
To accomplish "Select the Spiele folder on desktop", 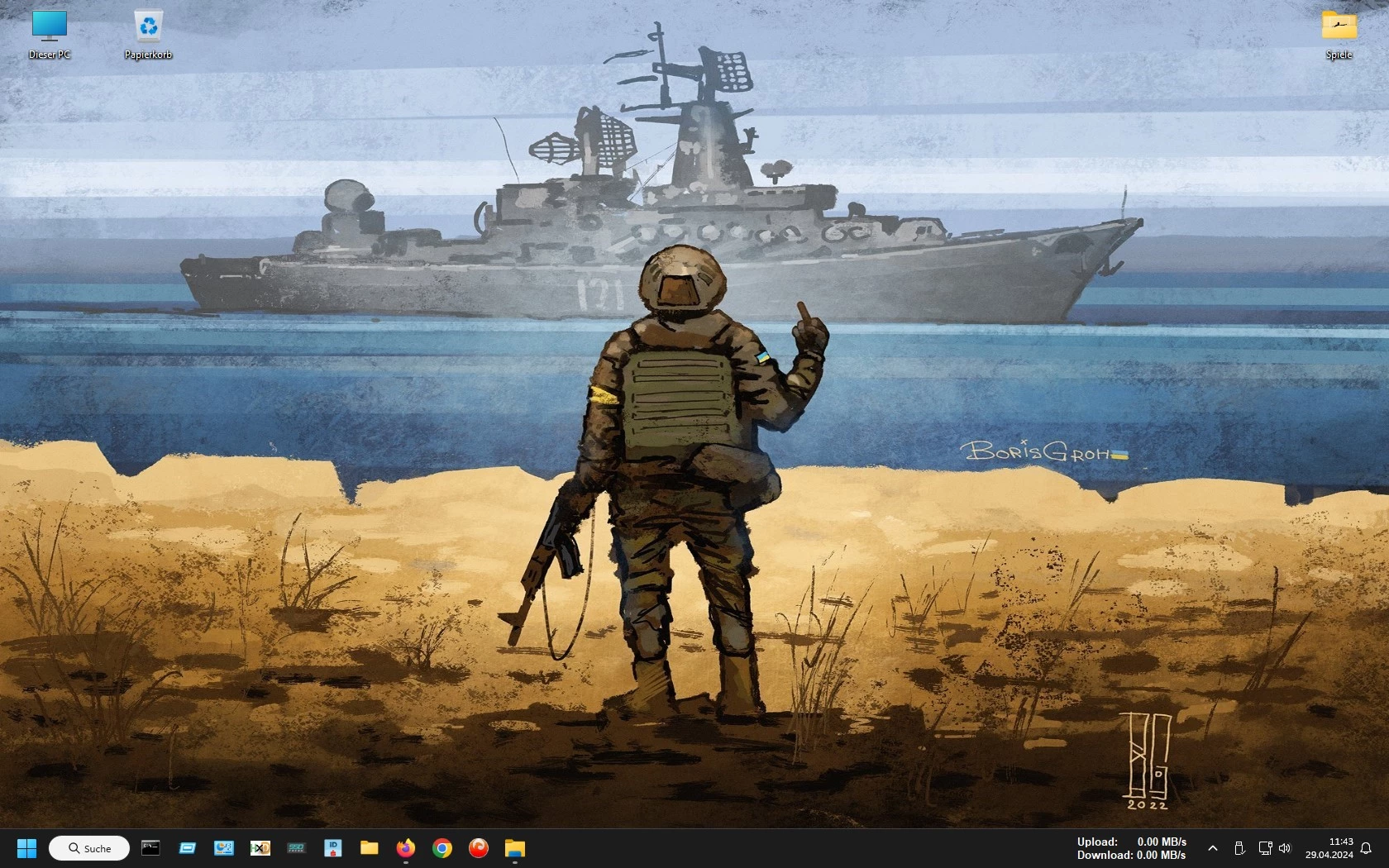I will [x=1339, y=35].
